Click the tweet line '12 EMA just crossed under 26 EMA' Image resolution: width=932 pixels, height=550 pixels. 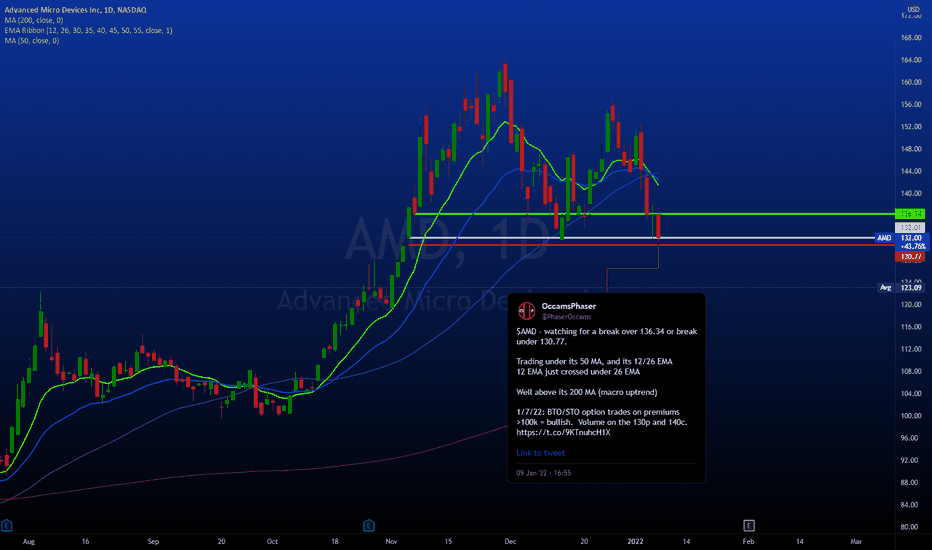578,372
